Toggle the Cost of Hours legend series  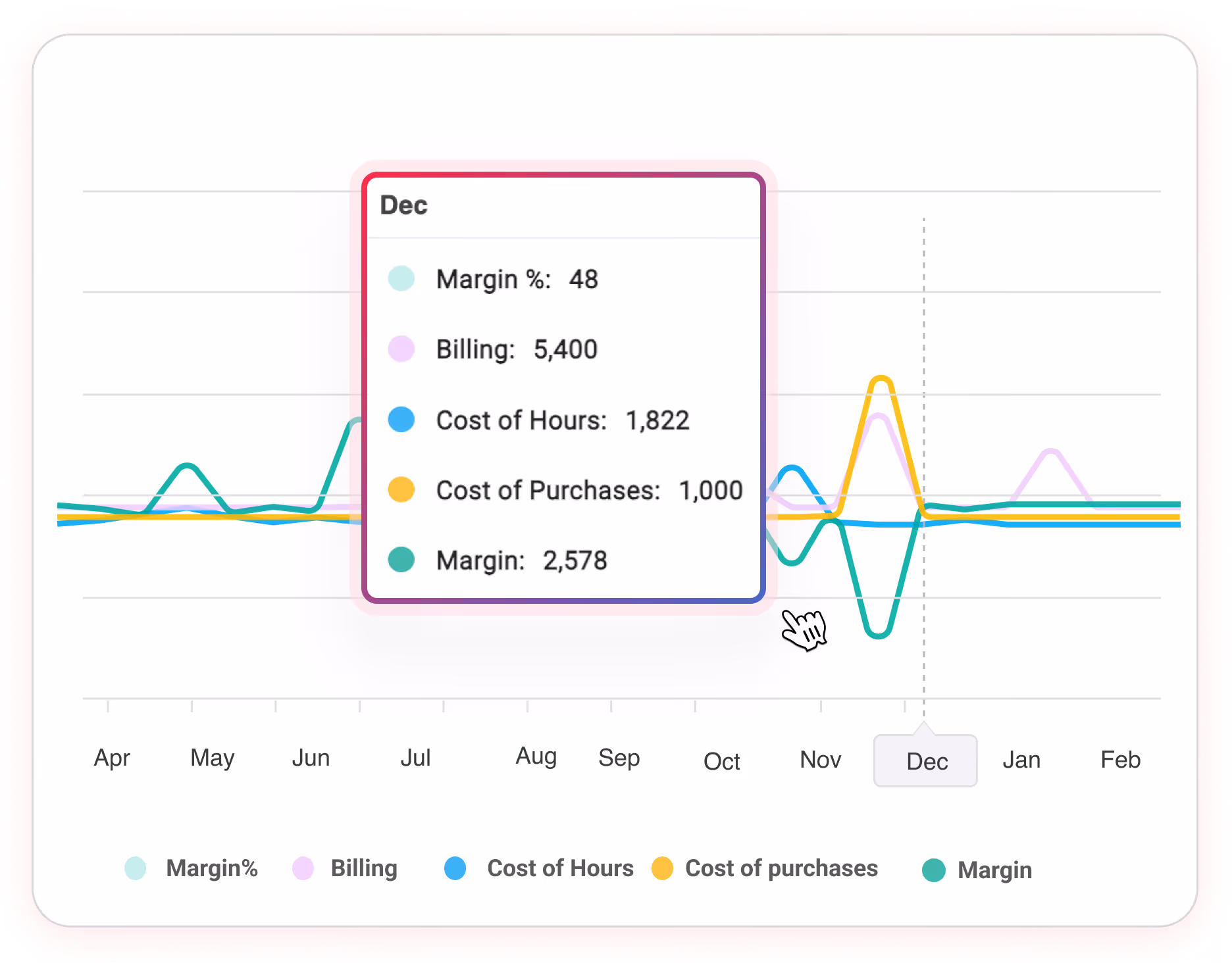point(538,868)
